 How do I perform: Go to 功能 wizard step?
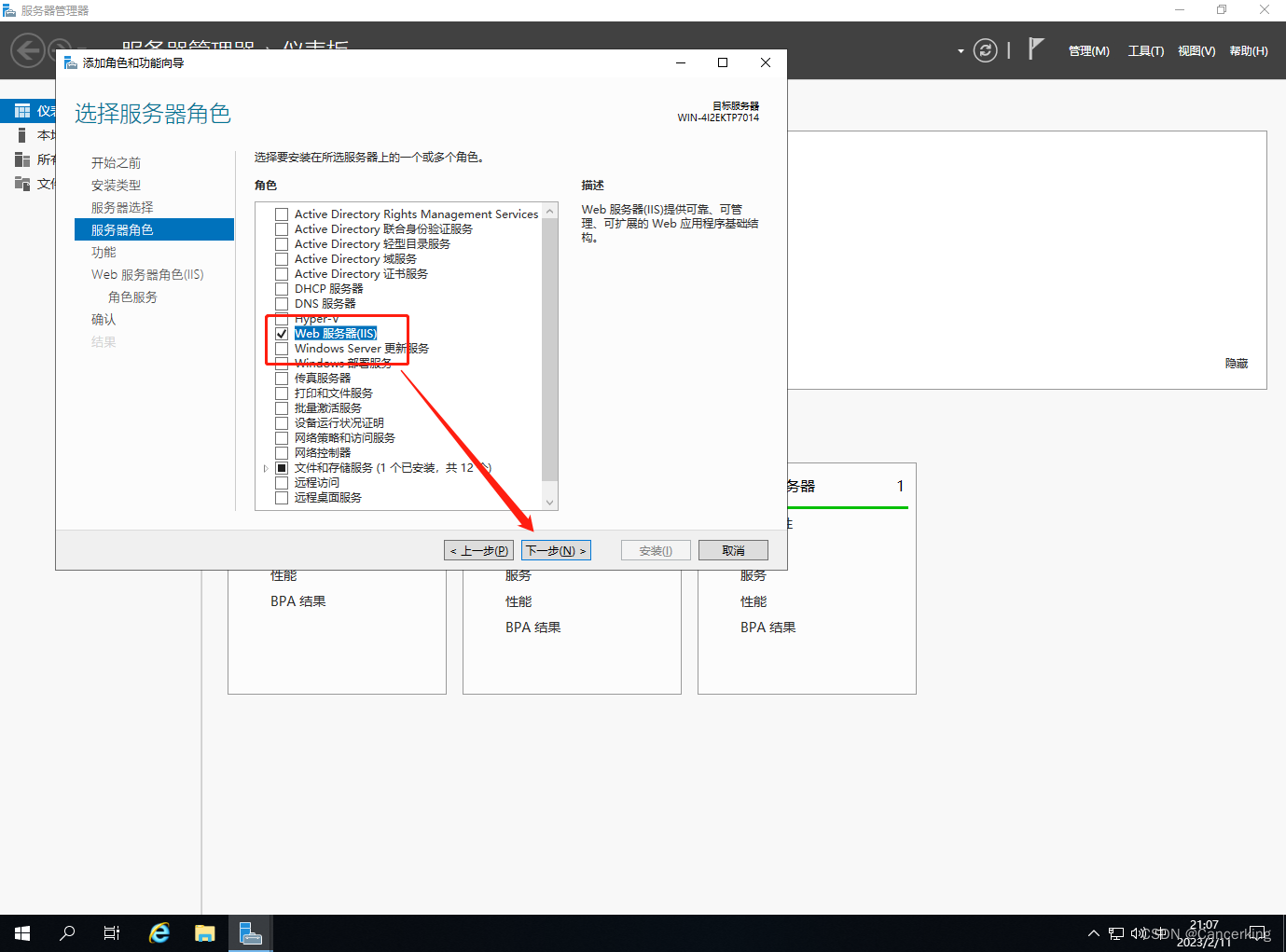[x=104, y=253]
